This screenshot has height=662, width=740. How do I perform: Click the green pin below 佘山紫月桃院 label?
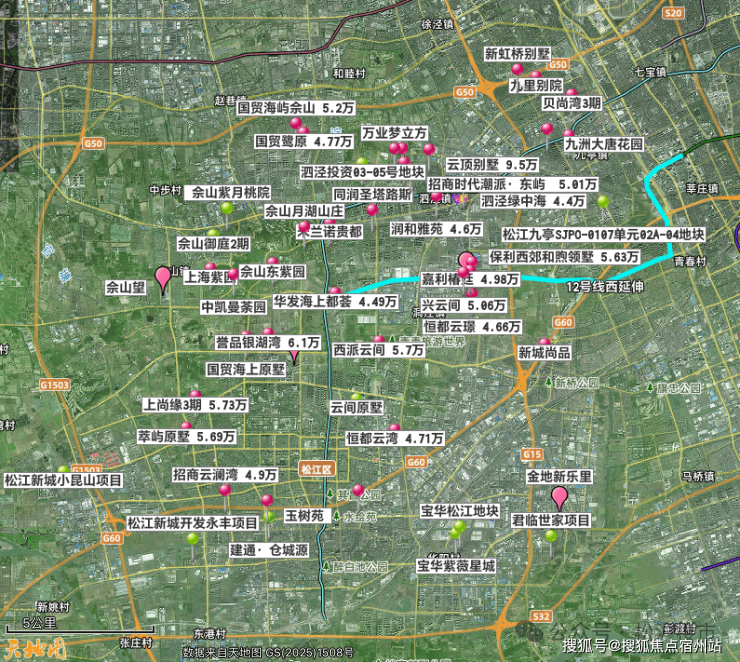coord(227,208)
